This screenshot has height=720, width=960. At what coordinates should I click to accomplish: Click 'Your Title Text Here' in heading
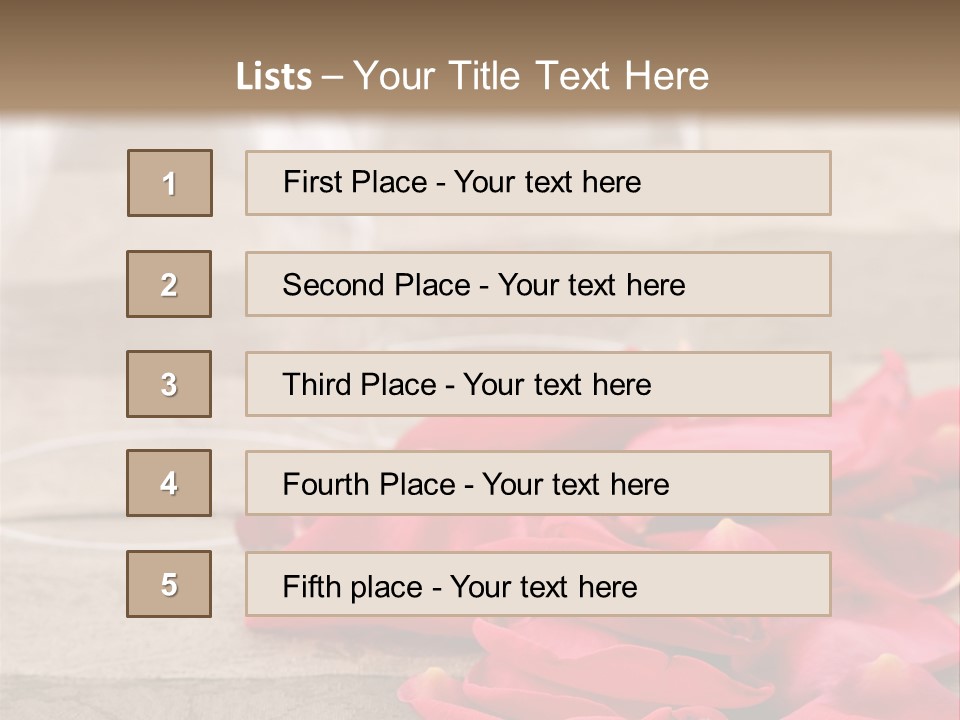pos(530,76)
